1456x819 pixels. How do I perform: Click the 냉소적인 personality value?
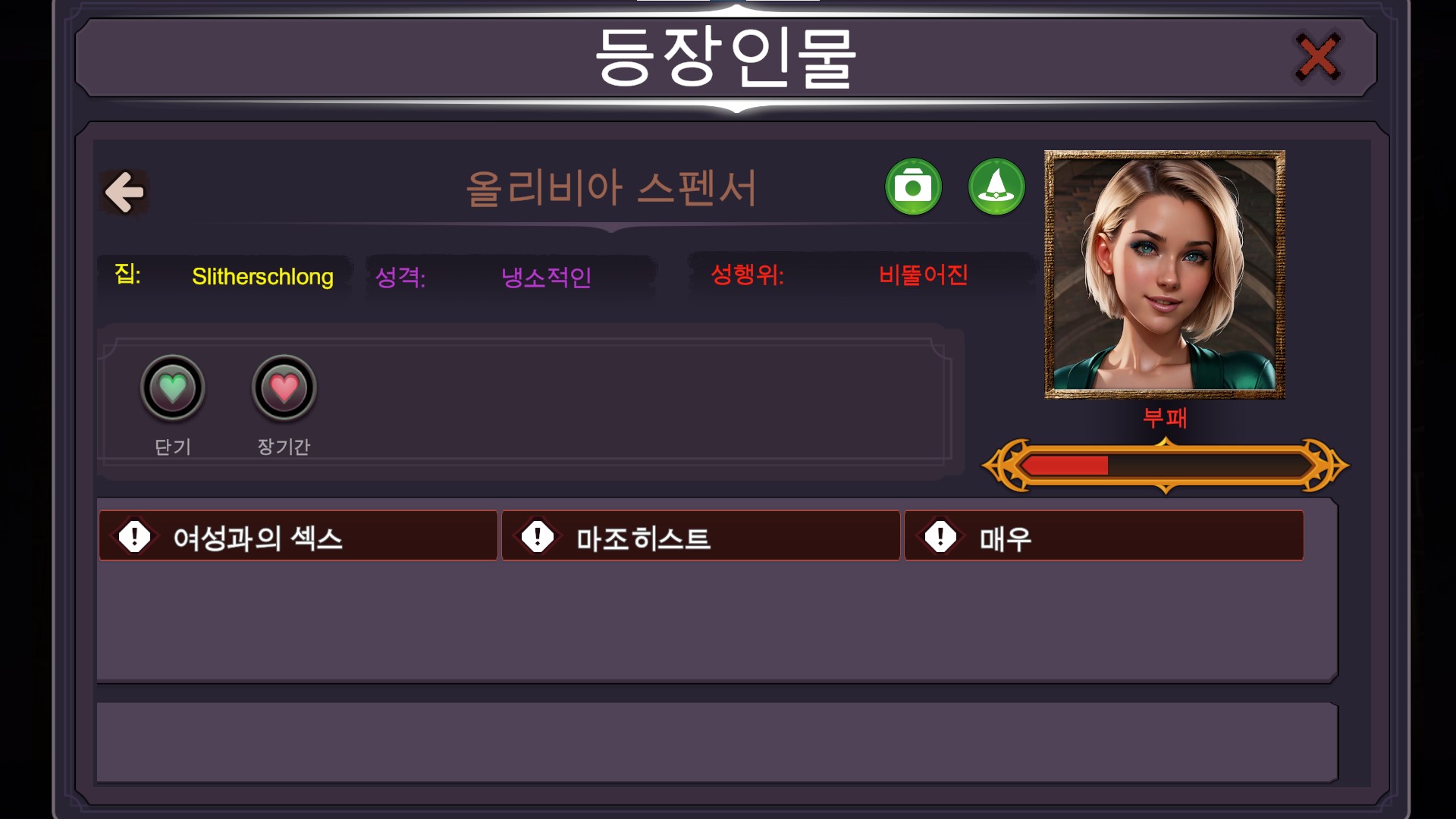pos(547,278)
